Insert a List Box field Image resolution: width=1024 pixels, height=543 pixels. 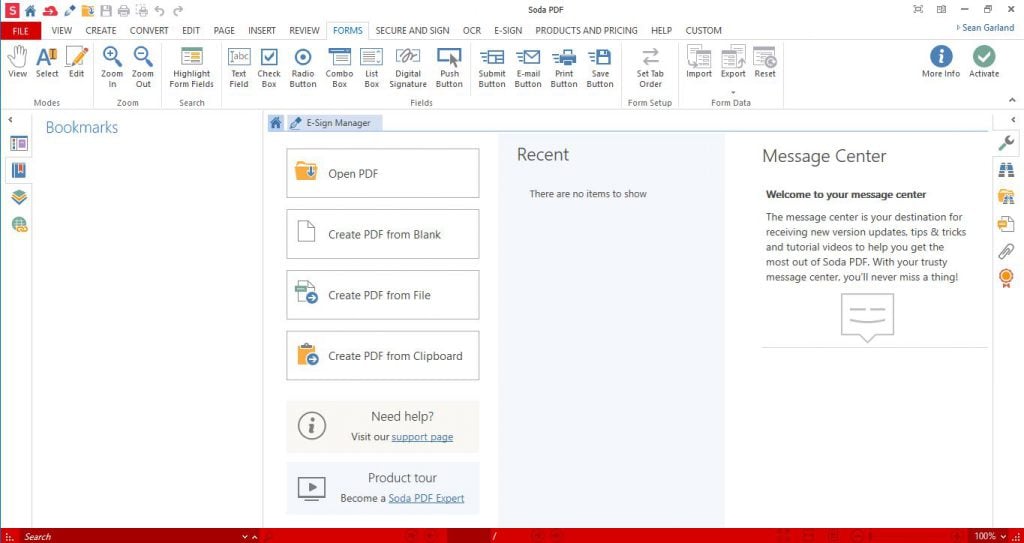pos(372,67)
